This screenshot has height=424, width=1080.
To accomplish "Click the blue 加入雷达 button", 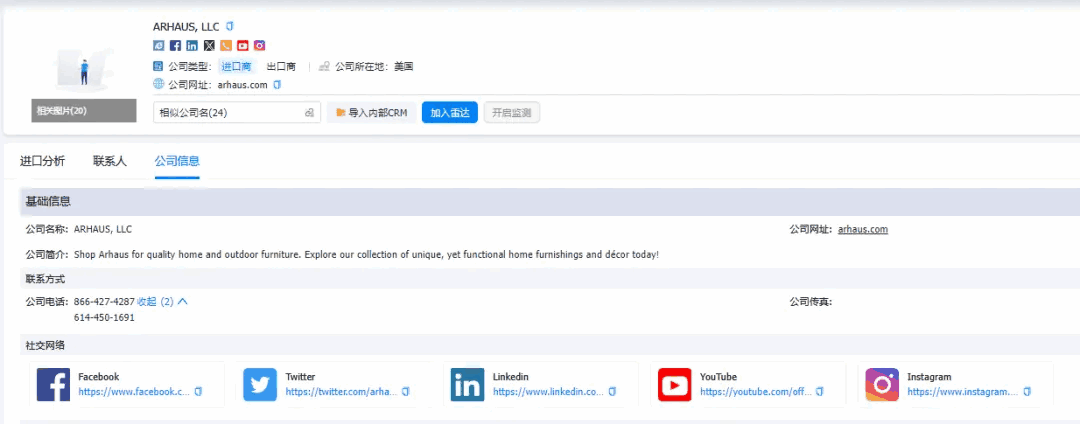I will [449, 112].
